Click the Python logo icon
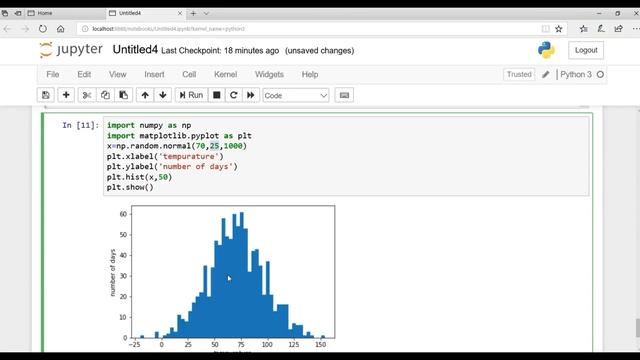Screen dimensions: 640x360 click(546, 50)
